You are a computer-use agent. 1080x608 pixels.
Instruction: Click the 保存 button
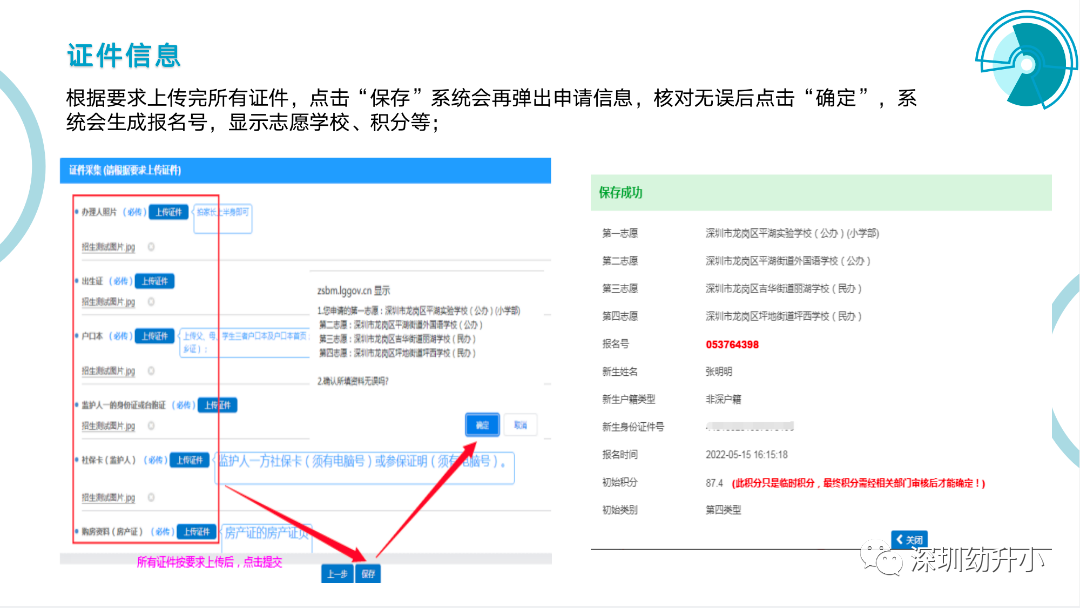[x=368, y=574]
